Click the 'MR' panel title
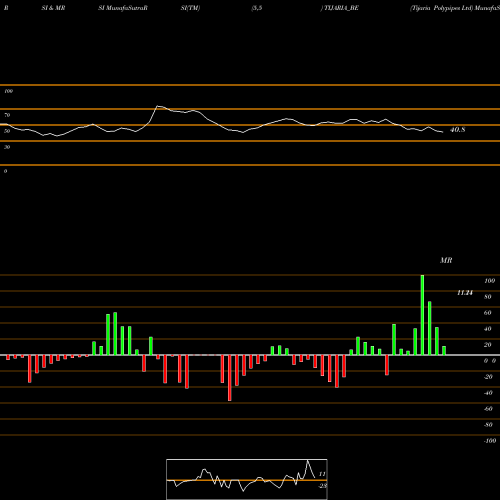 pos(446,260)
